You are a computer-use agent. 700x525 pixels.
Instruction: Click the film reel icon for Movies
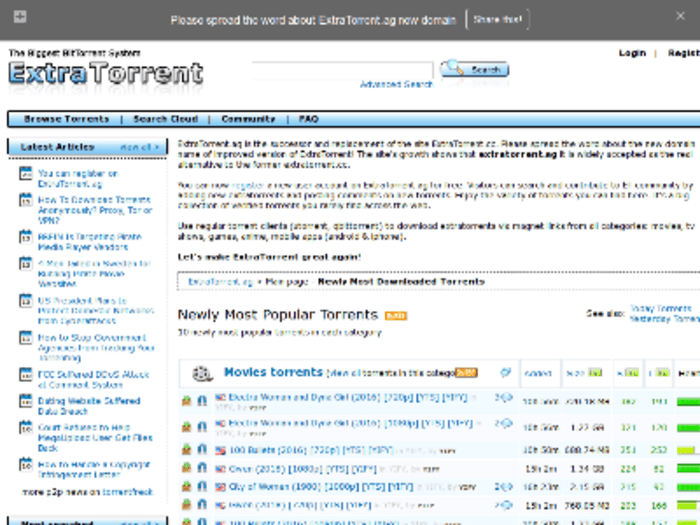(202, 373)
